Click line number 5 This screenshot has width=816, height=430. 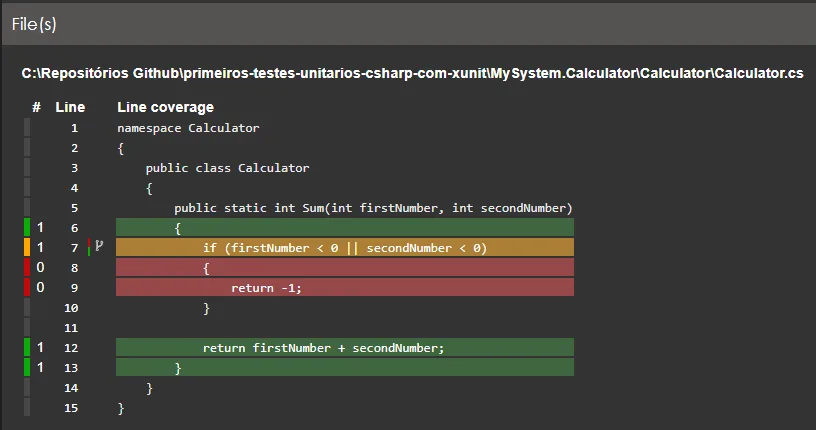coord(74,208)
